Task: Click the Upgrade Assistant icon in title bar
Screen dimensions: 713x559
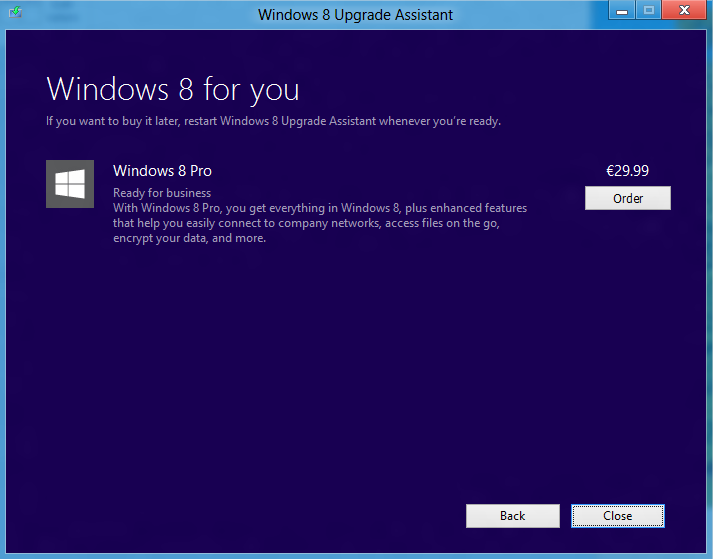Action: click(14, 14)
